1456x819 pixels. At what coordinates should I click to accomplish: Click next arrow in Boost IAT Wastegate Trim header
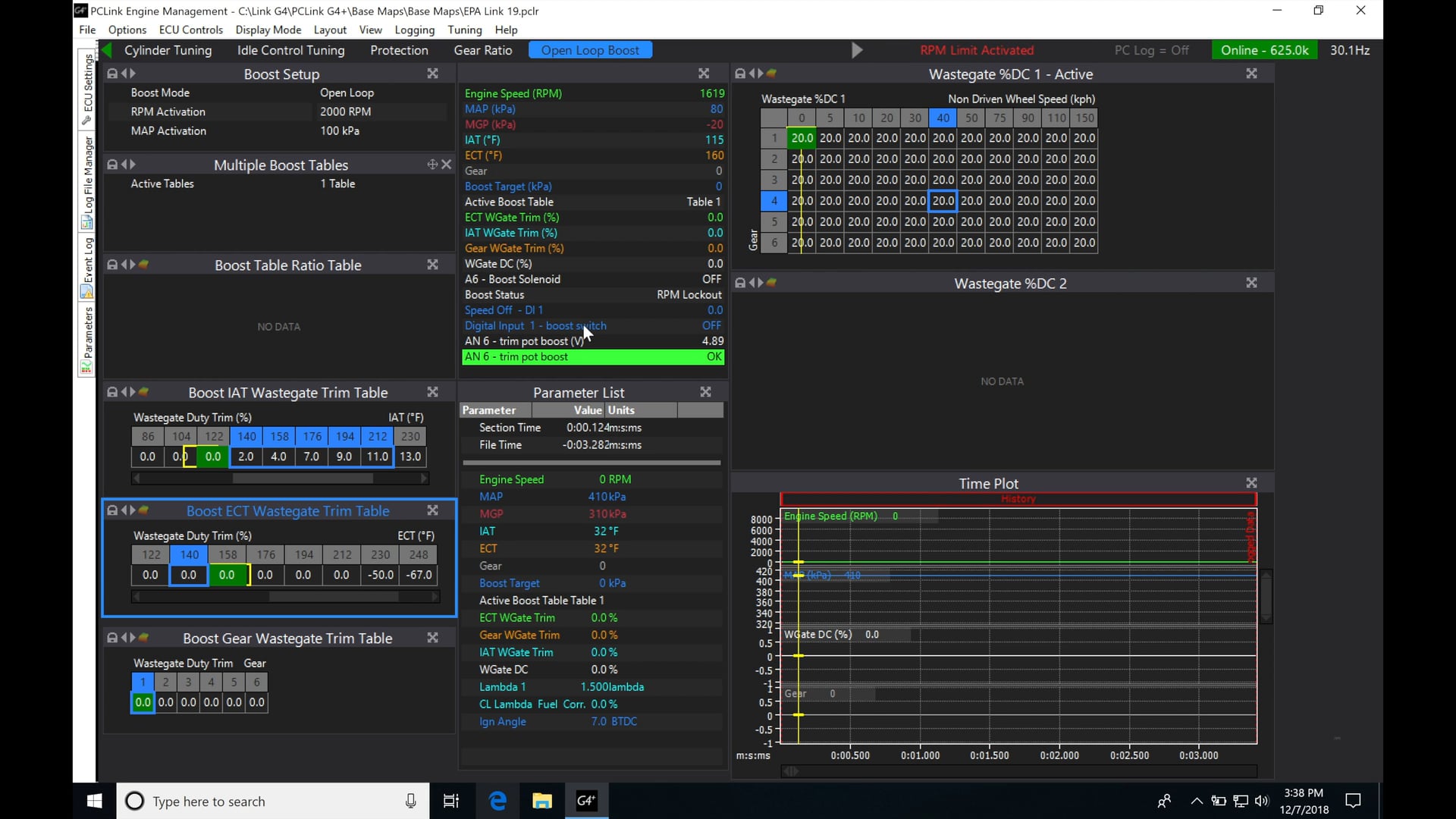coord(133,392)
